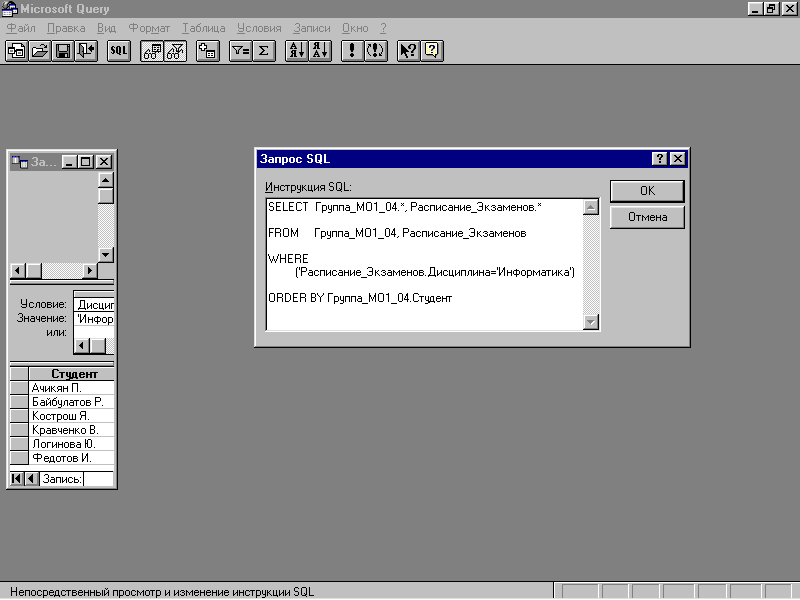Click the Return Data door icon
The width and height of the screenshot is (800, 600).
click(86, 51)
